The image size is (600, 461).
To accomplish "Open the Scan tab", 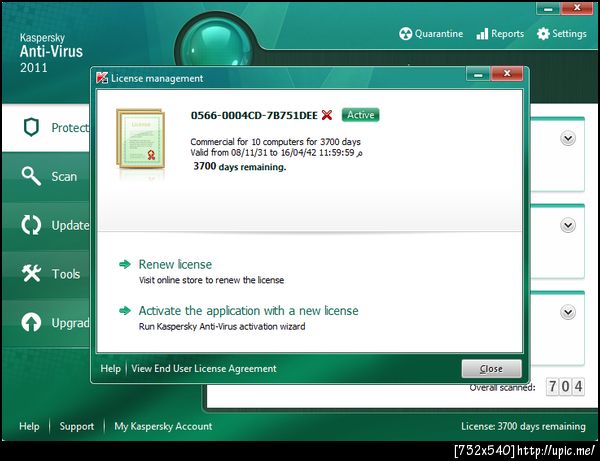I will (x=46, y=176).
